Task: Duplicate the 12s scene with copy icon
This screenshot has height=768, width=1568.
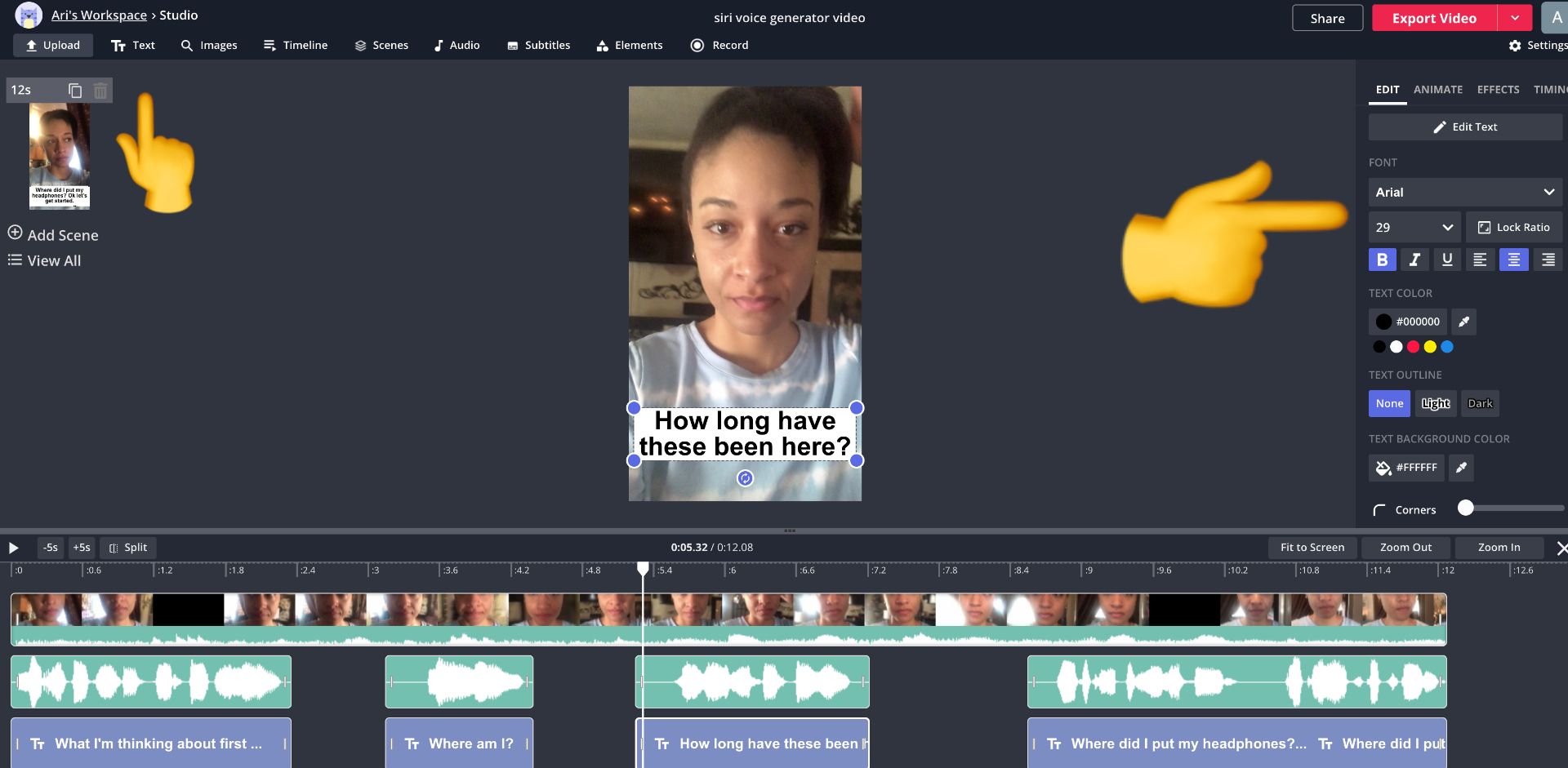Action: coord(75,91)
